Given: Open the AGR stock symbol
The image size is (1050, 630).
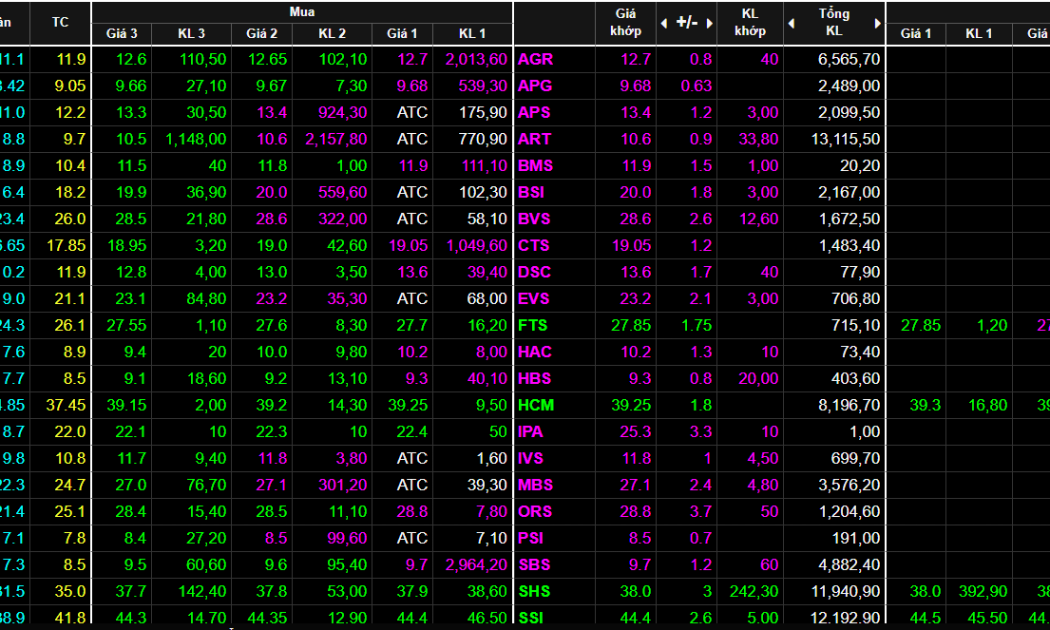Looking at the screenshot, I should [x=536, y=60].
